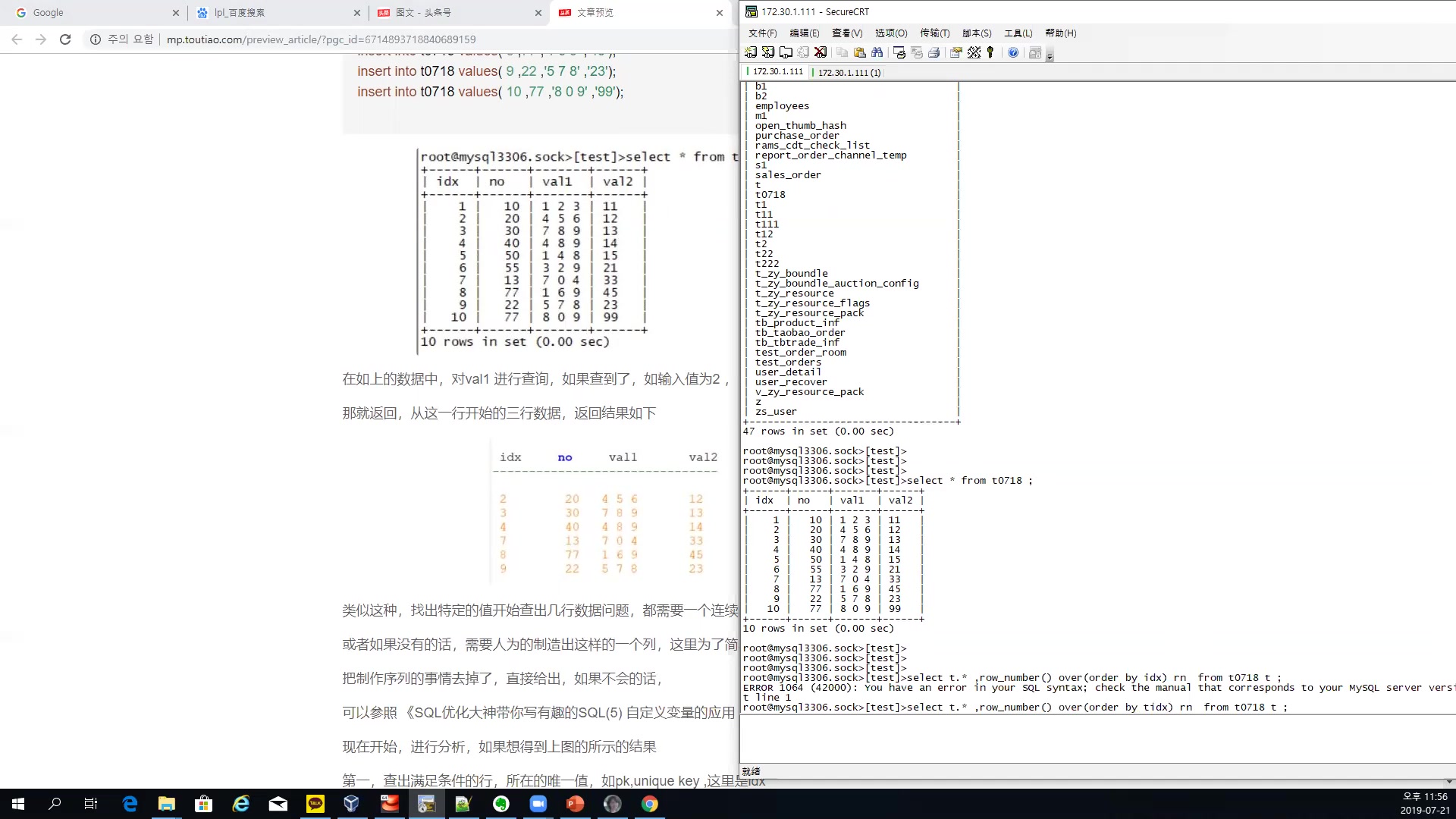The width and height of the screenshot is (1456, 819).
Task: Click the Quick Connect lightning icon
Action: [x=768, y=52]
